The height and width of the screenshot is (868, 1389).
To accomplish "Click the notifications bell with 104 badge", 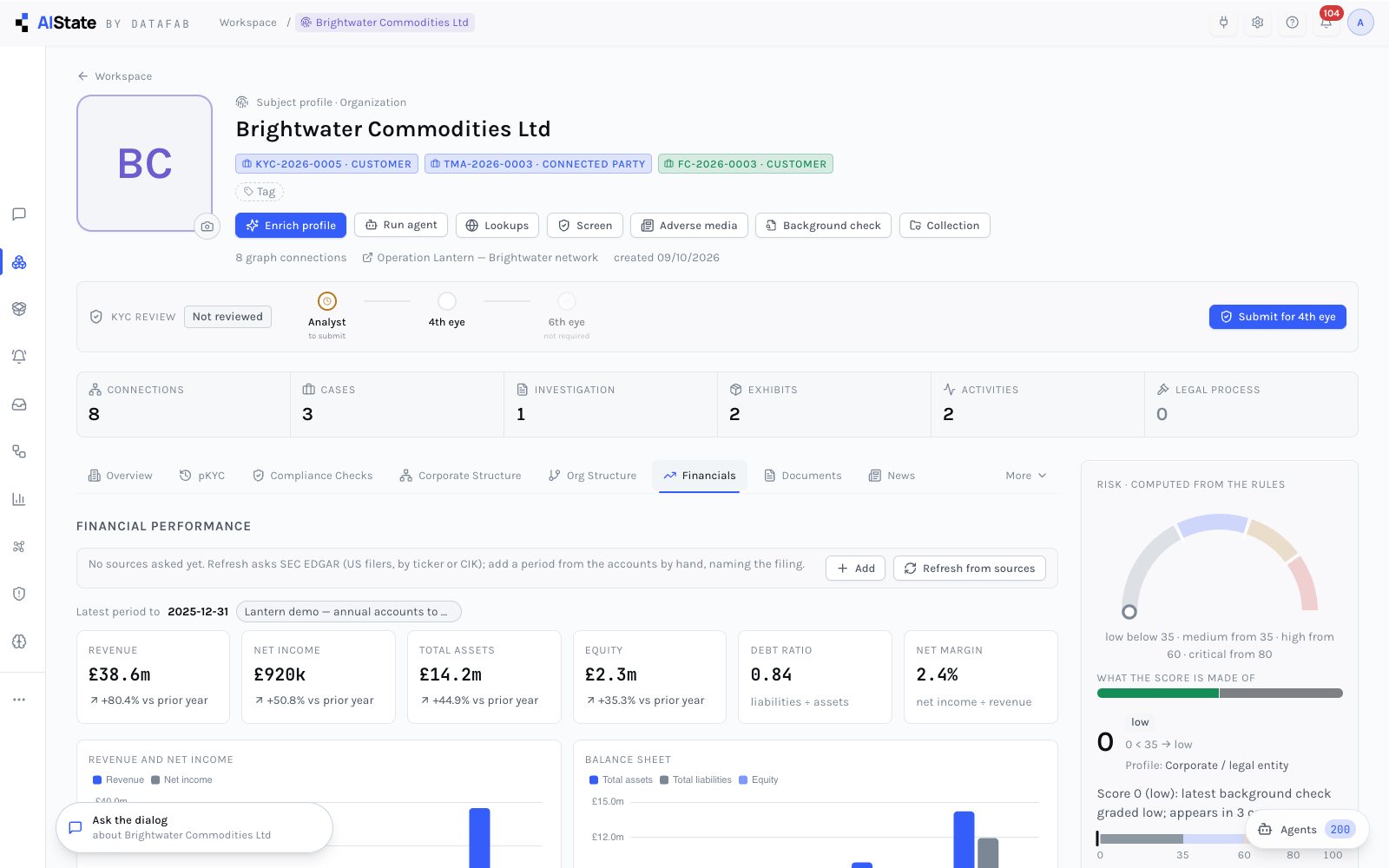I will point(1326,23).
